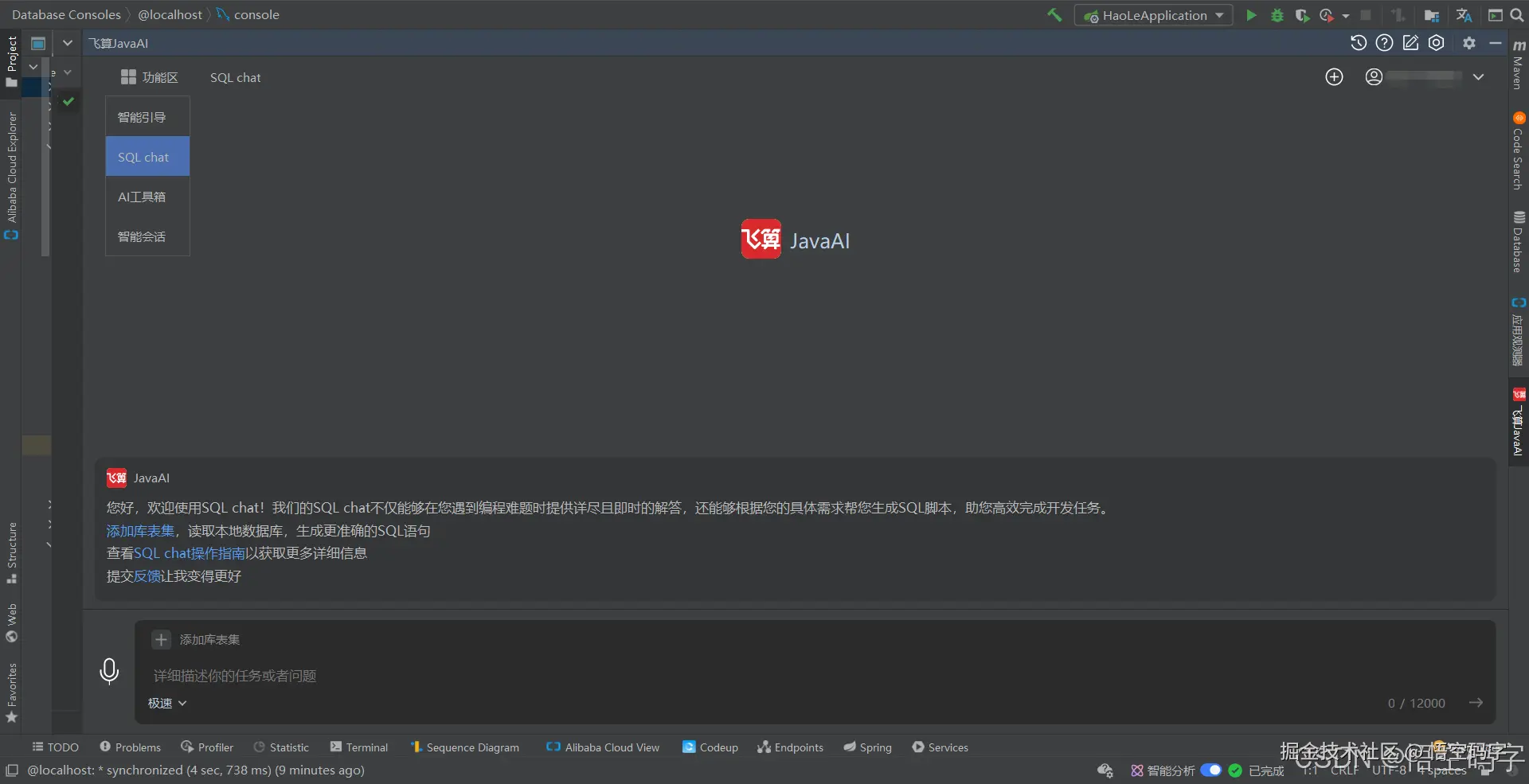
Task: Click the 飞算JavaAI side stripe button
Action: [x=1519, y=422]
